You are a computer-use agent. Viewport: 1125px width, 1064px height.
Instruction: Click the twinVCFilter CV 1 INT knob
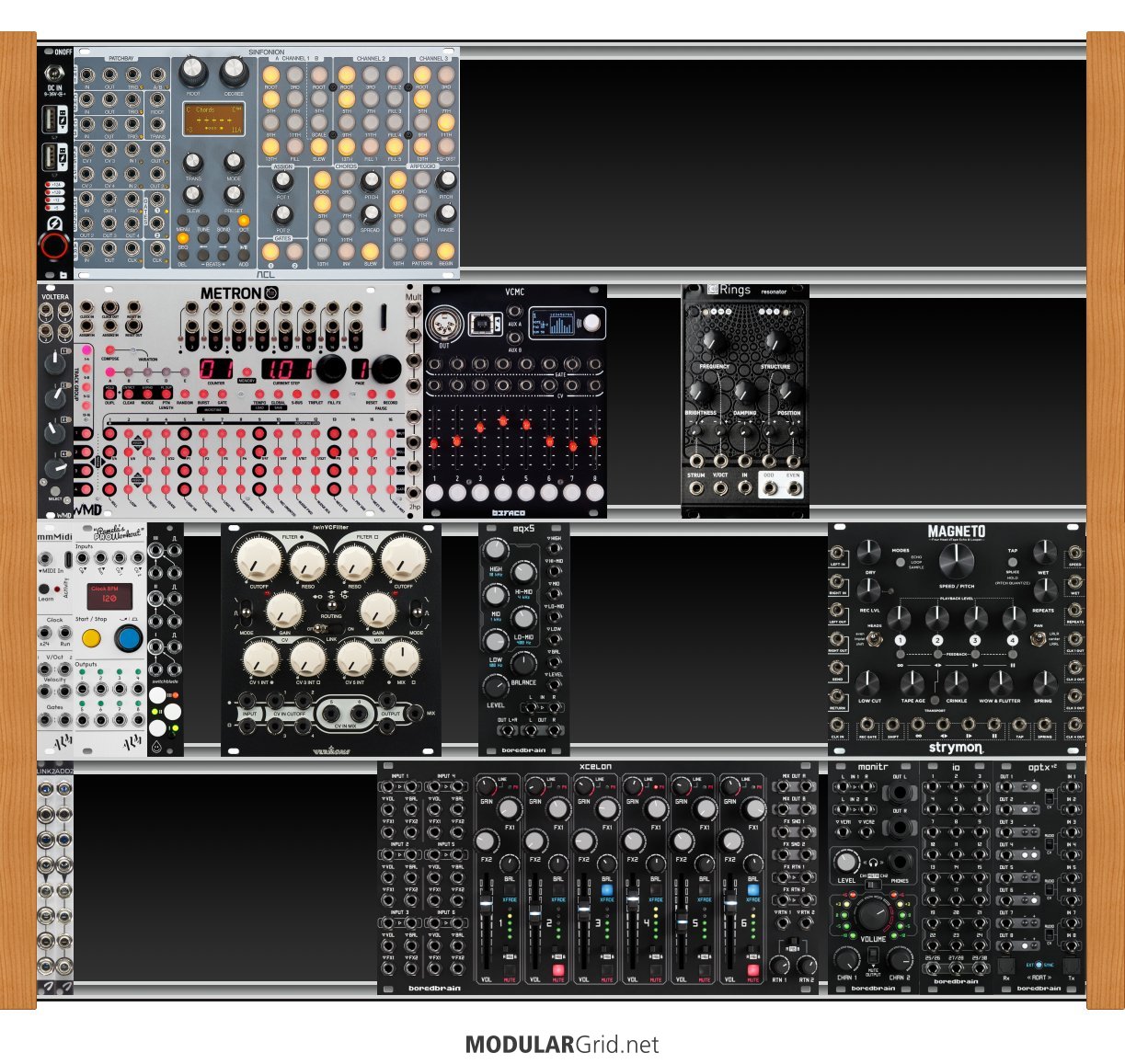261,658
